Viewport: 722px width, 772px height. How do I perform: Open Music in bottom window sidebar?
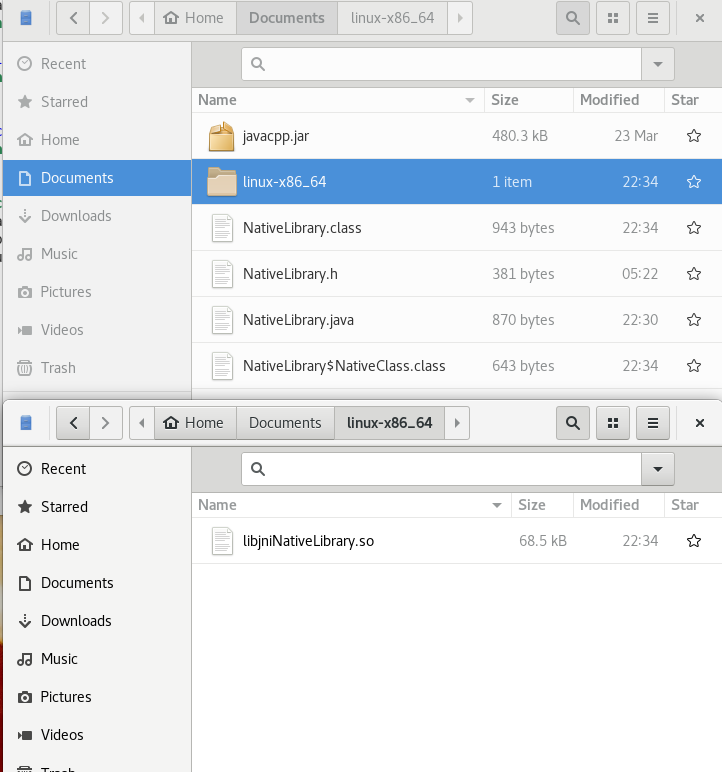[x=97, y=659]
